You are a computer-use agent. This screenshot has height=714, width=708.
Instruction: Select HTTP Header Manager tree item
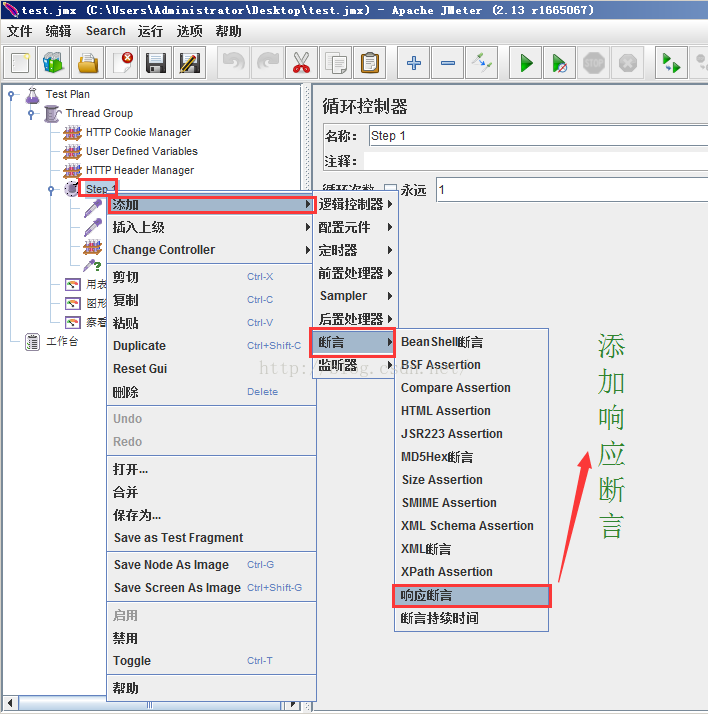[x=140, y=170]
